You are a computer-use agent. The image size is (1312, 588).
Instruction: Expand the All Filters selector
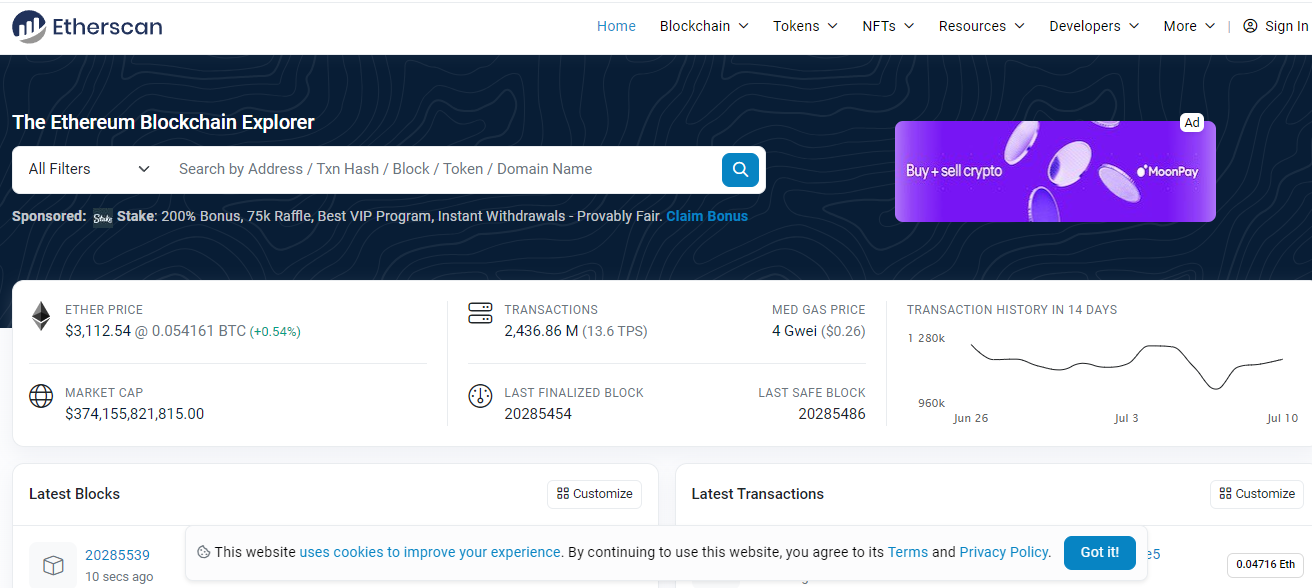(x=85, y=169)
